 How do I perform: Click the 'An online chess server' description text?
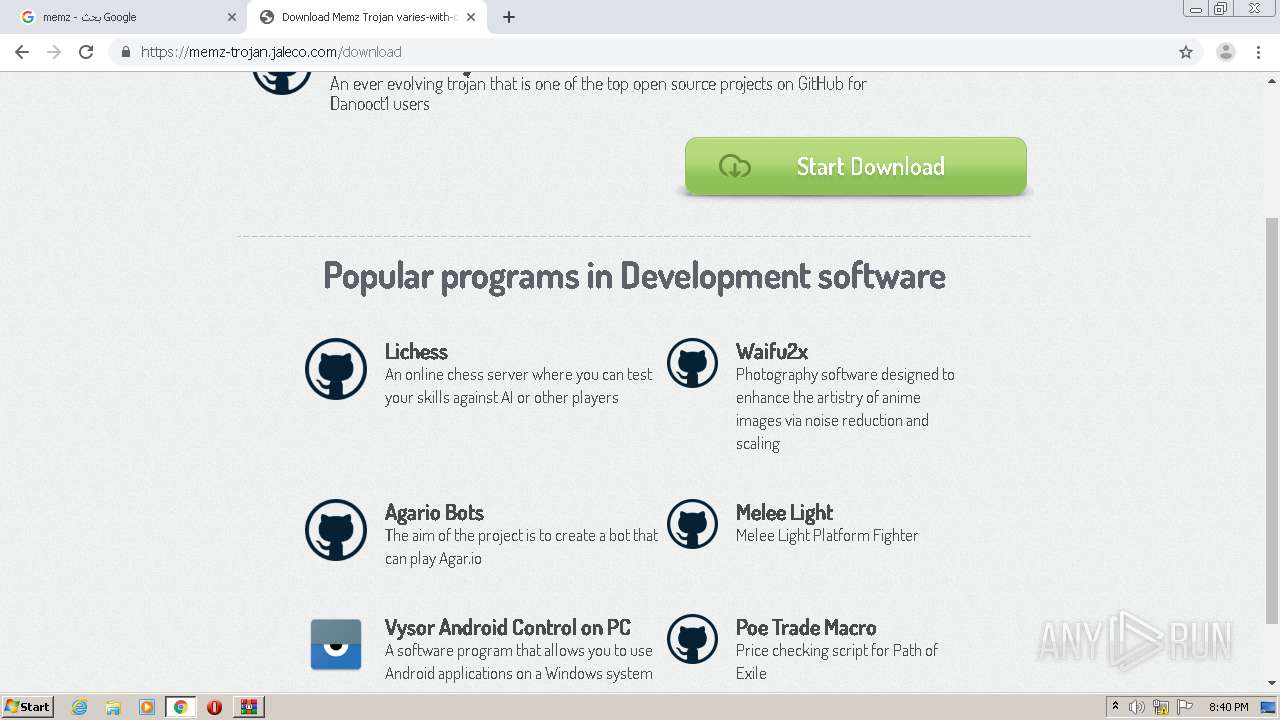[x=518, y=386]
